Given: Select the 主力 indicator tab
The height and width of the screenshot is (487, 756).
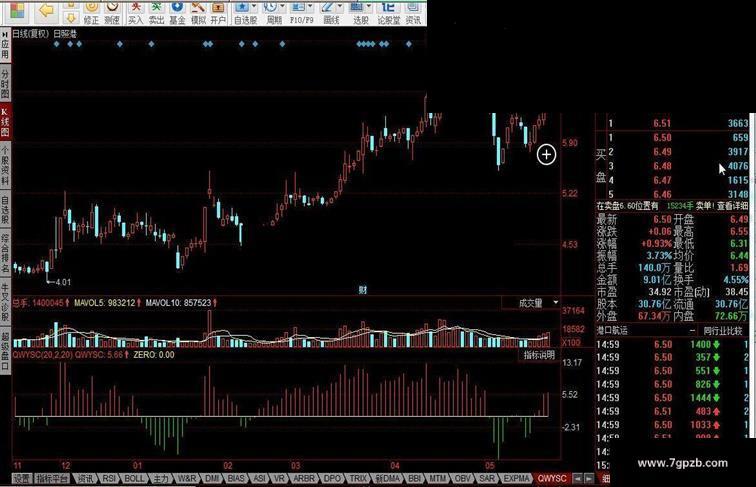Looking at the screenshot, I should pos(161,479).
